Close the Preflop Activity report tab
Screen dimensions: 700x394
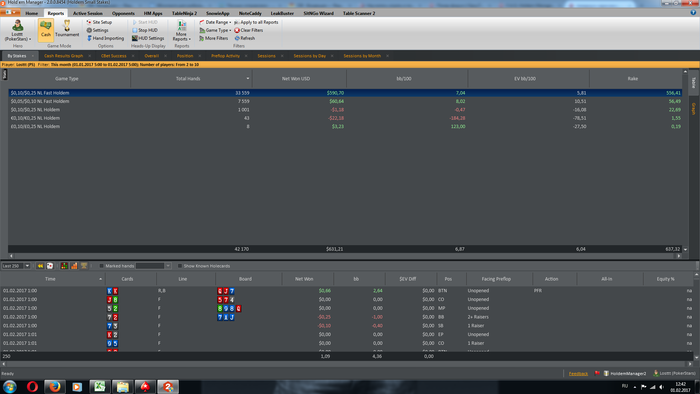246,56
